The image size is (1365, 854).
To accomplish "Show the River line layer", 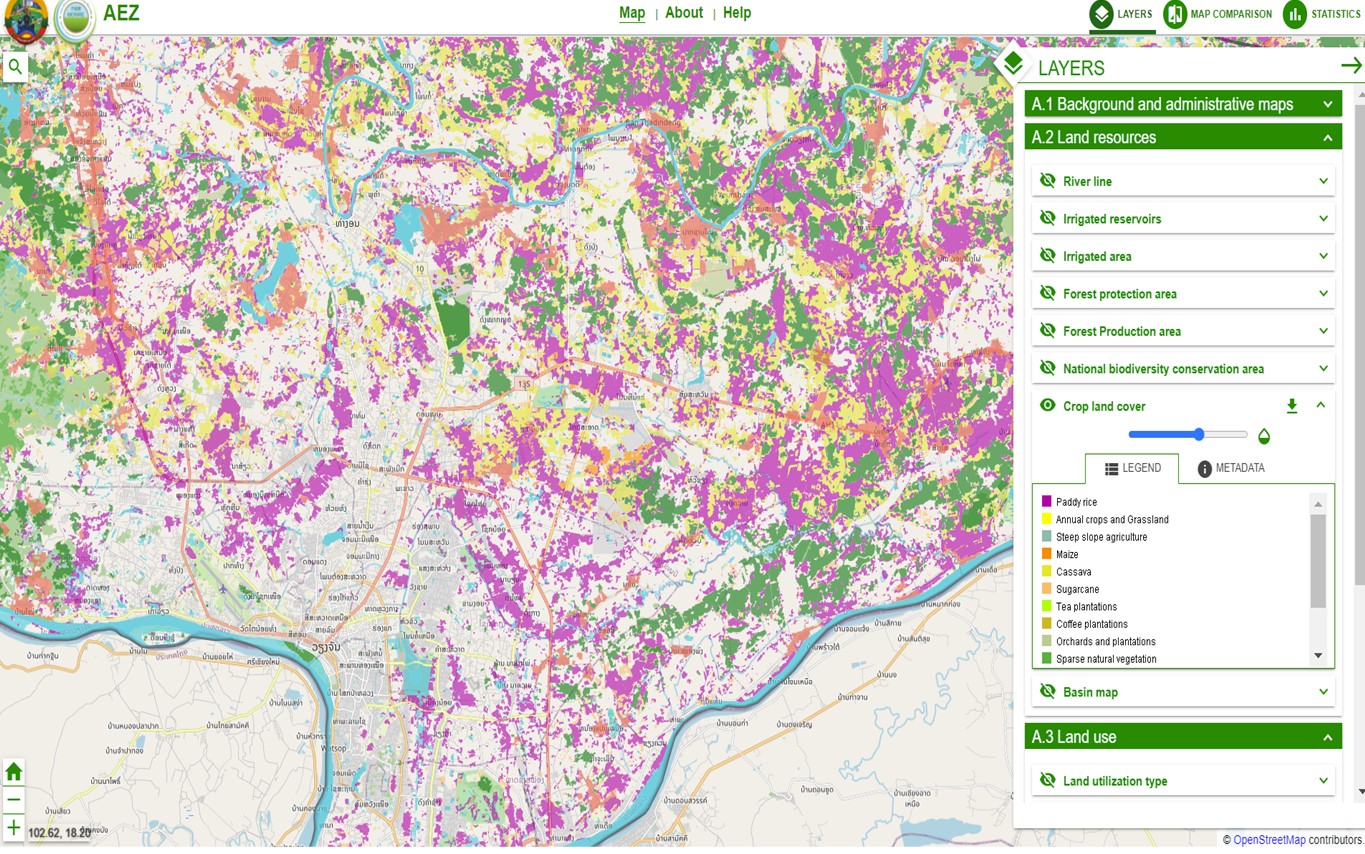I will point(1048,181).
